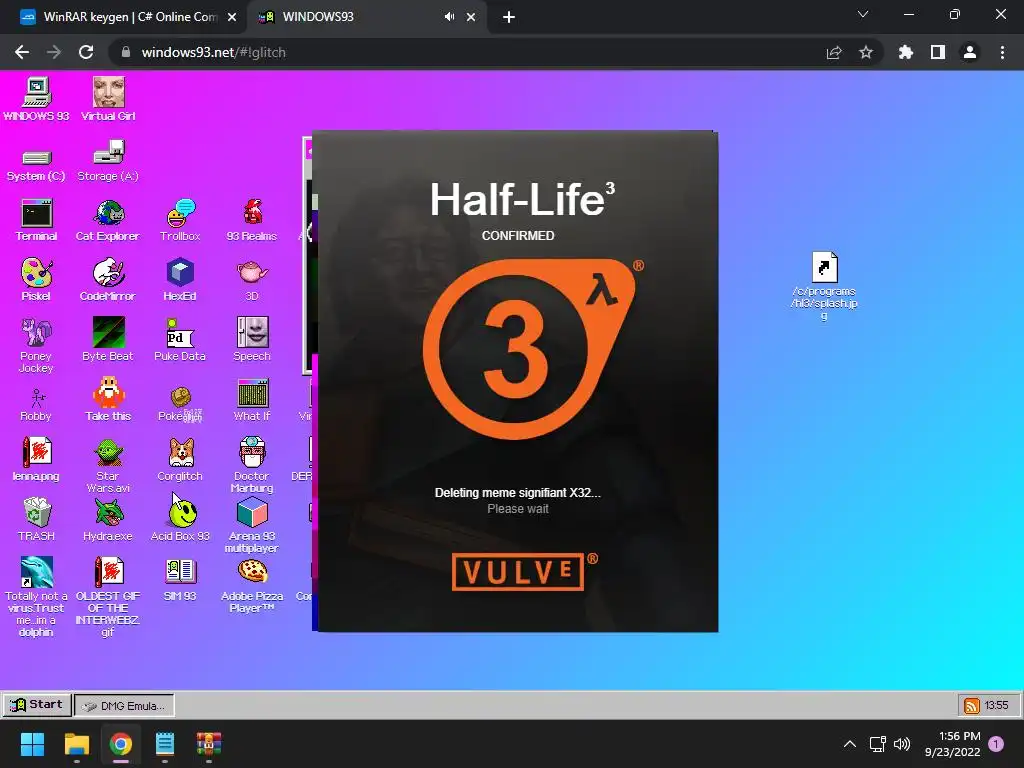Launch the SIM 93 icon

[x=180, y=580]
